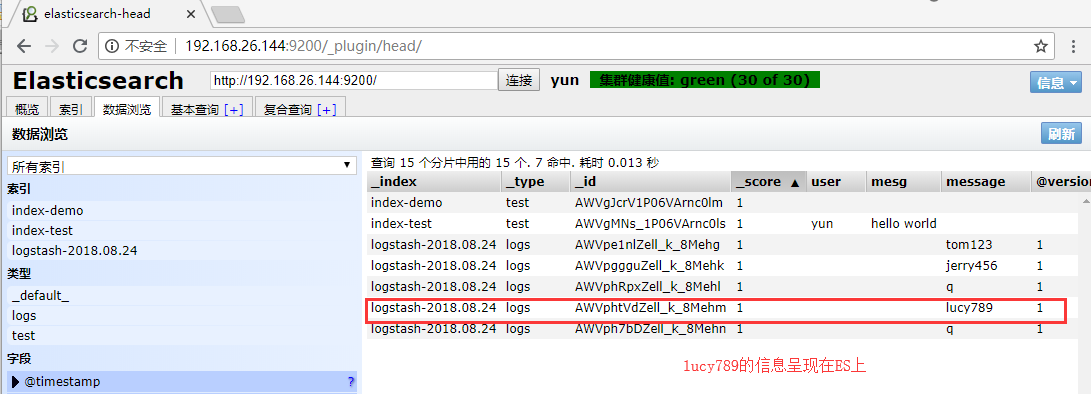Filter by logs type in sidebar
Viewport: 1091px width, 394px height.
182,315
